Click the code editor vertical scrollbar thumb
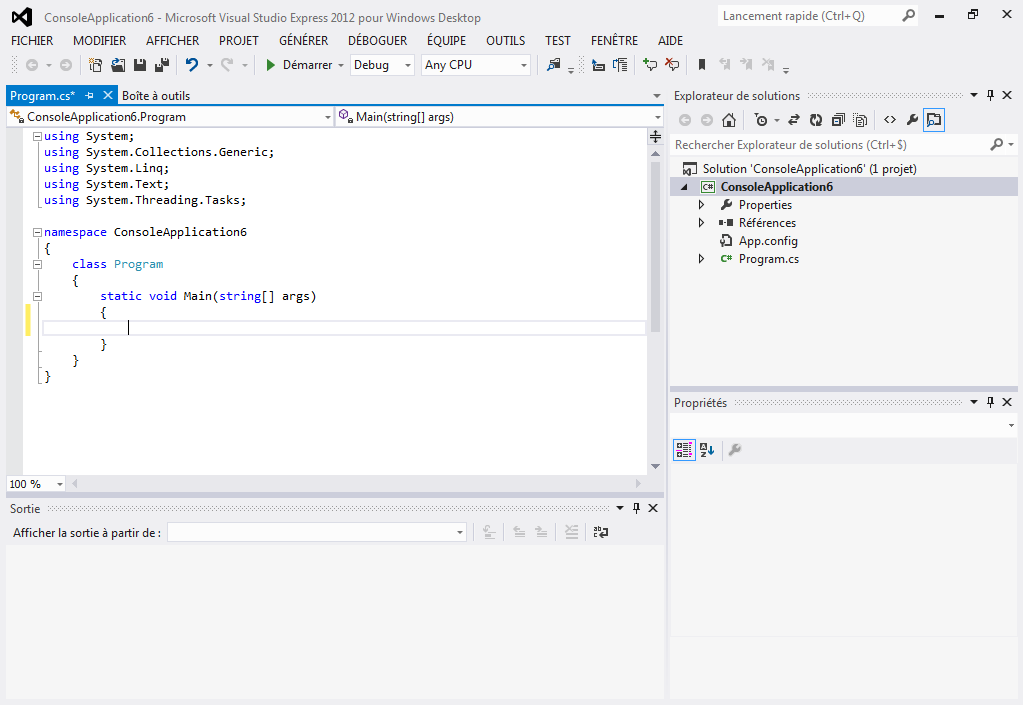The height and width of the screenshot is (705, 1023). pyautogui.click(x=656, y=247)
